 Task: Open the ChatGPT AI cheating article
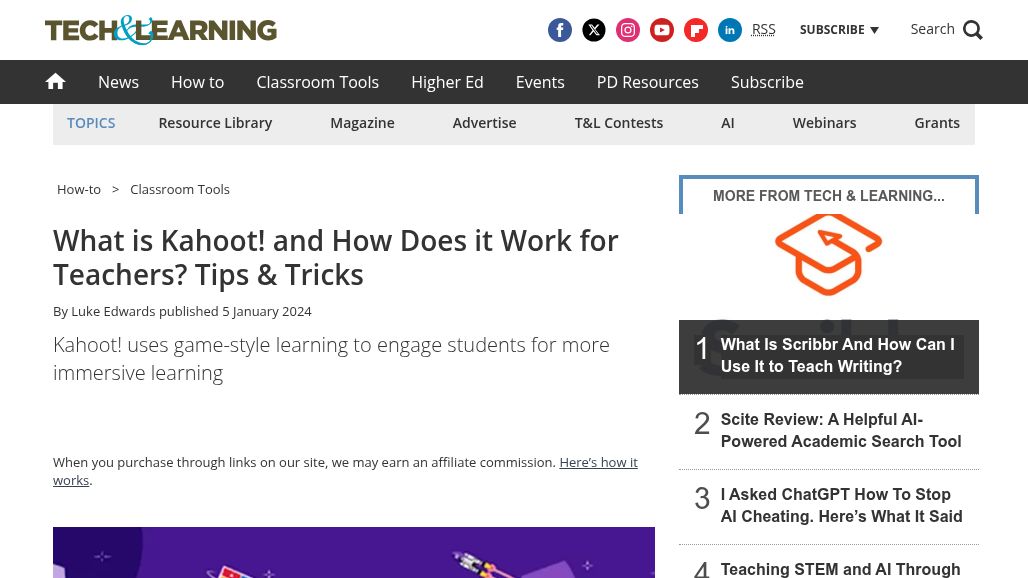click(841, 505)
